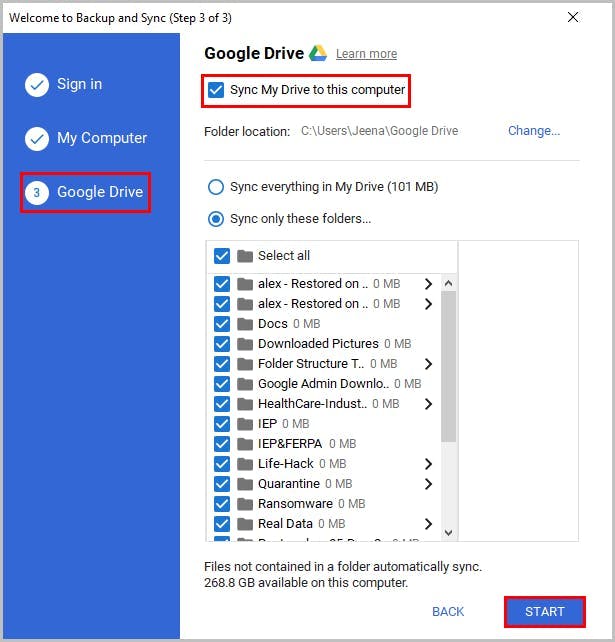Click the Folder Structure T.. folder icon
615x642 pixels.
245,364
